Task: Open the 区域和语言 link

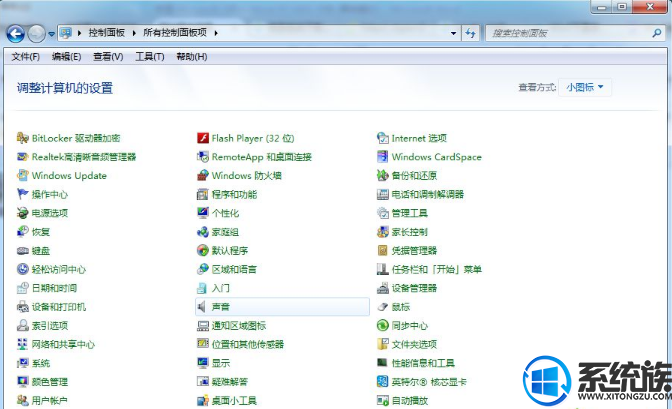Action: coord(234,269)
